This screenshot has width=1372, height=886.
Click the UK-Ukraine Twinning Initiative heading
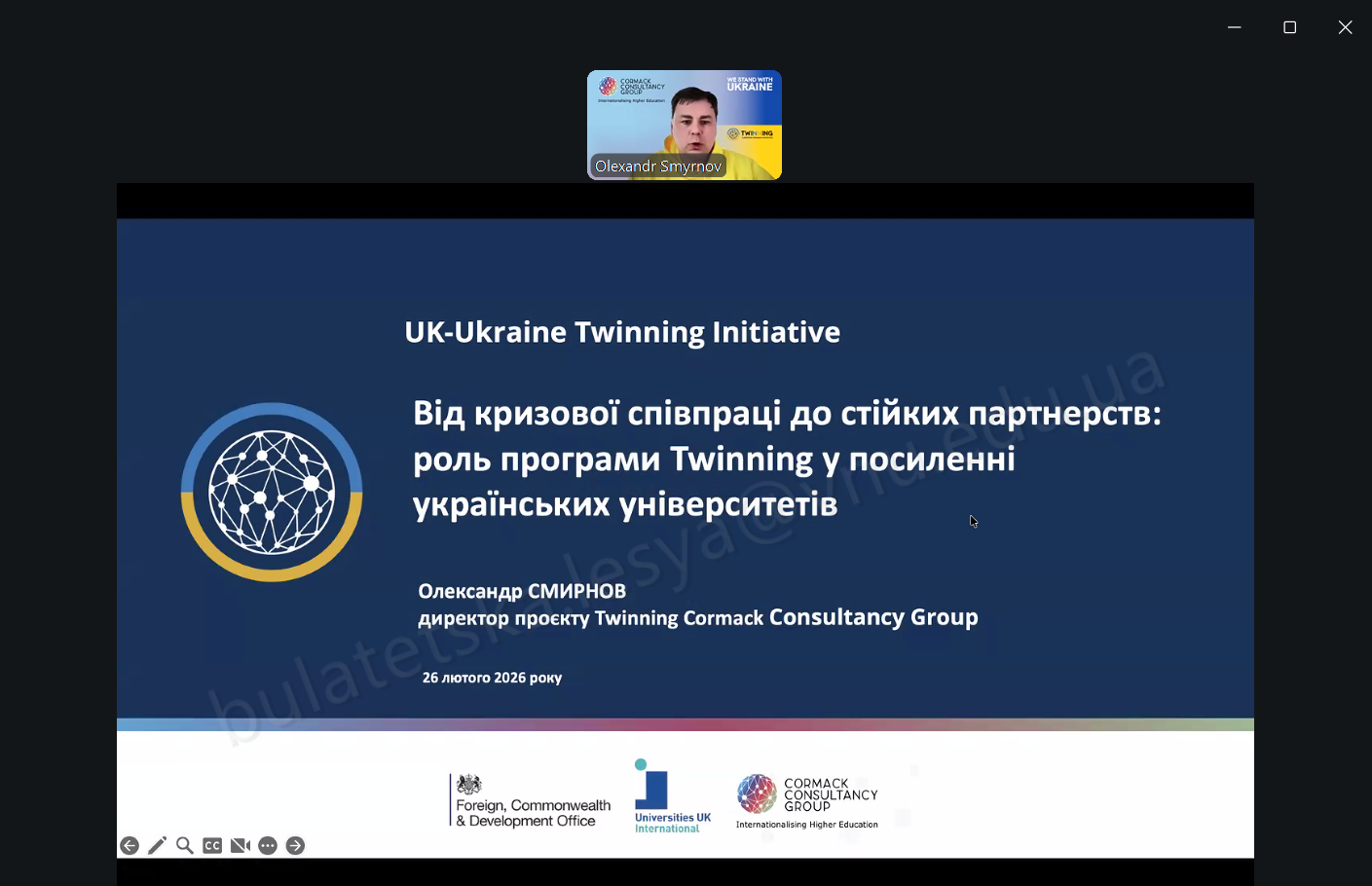coord(622,332)
